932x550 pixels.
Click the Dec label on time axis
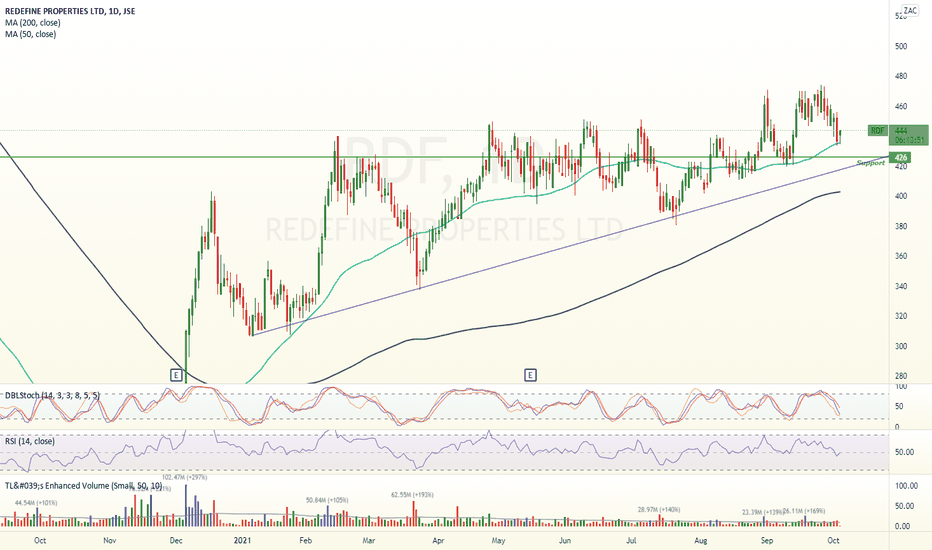tap(176, 540)
